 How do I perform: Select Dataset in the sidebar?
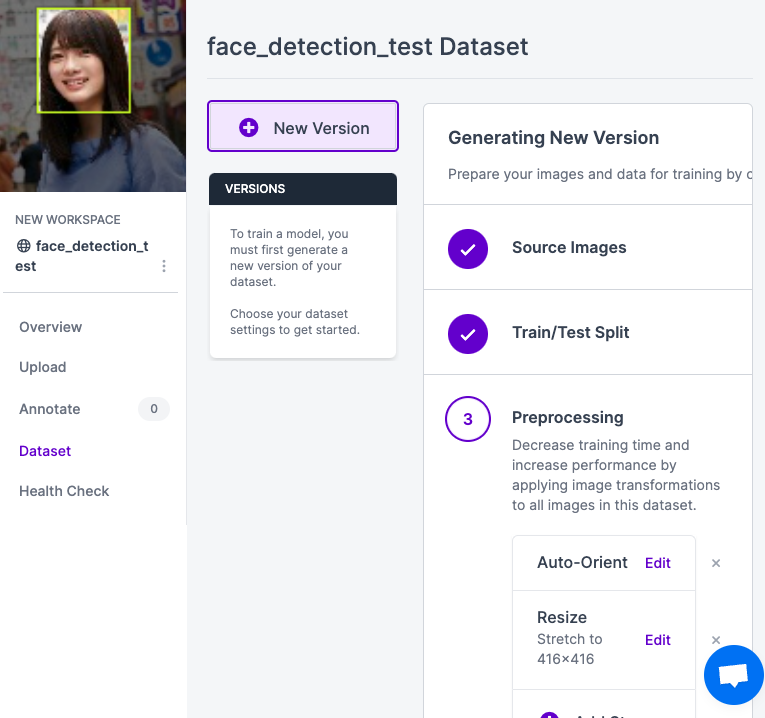[x=45, y=451]
